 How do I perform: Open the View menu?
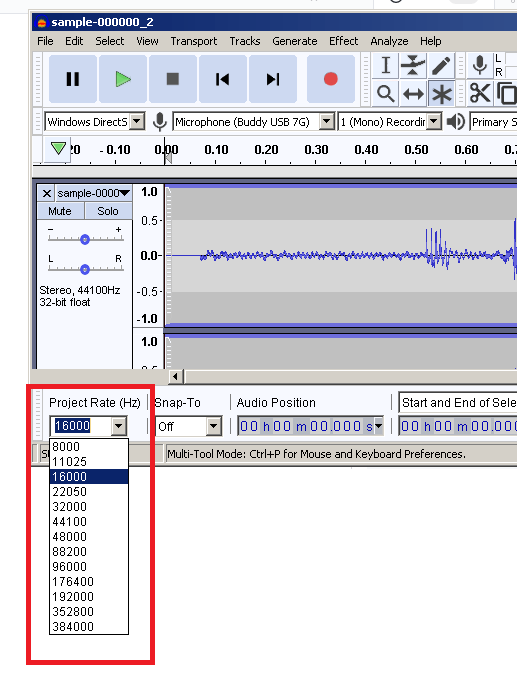pyautogui.click(x=147, y=41)
